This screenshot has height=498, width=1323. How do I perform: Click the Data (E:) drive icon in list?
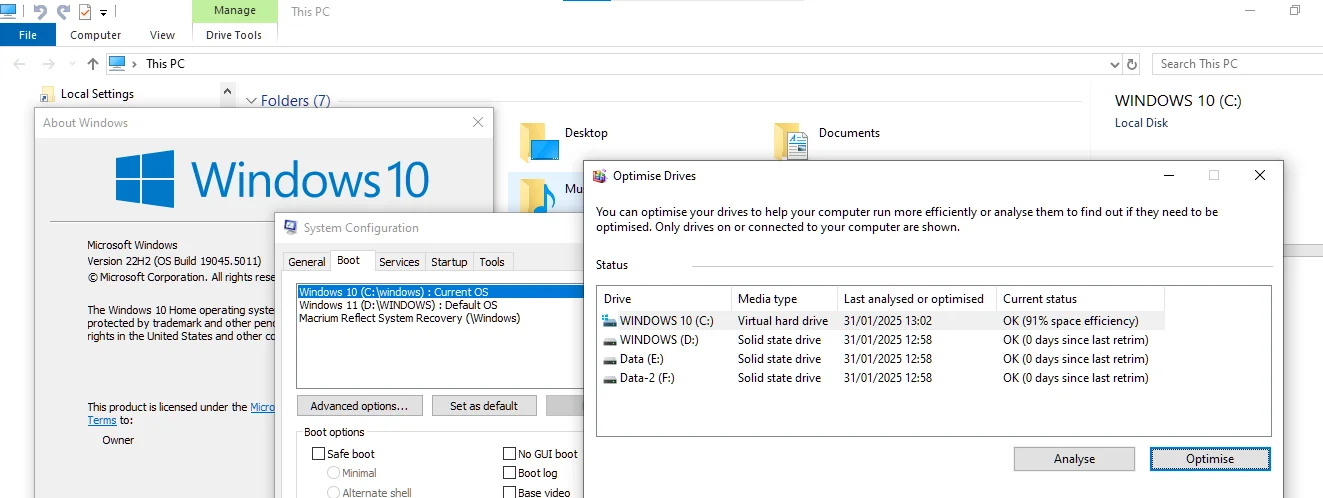pos(610,359)
